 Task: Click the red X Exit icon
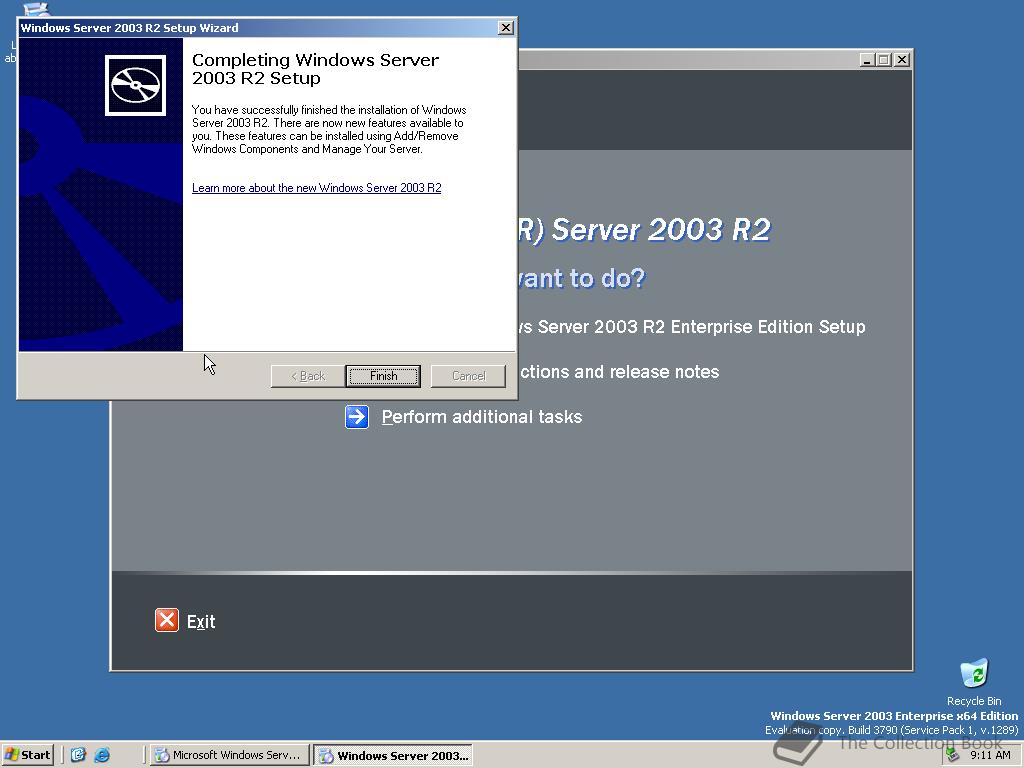[x=167, y=620]
